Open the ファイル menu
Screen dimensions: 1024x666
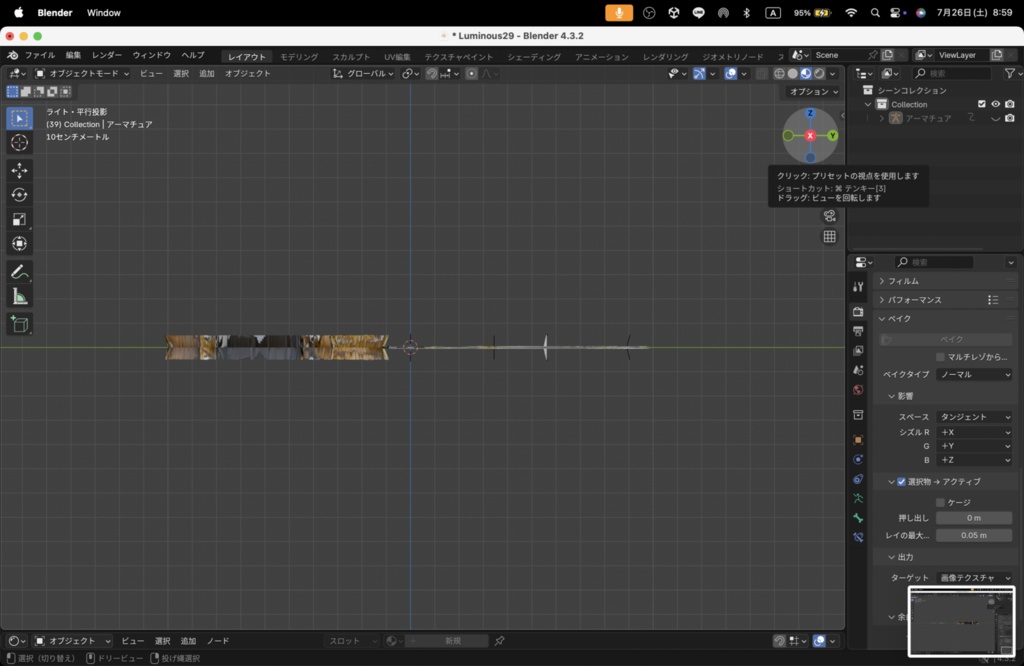click(x=40, y=56)
